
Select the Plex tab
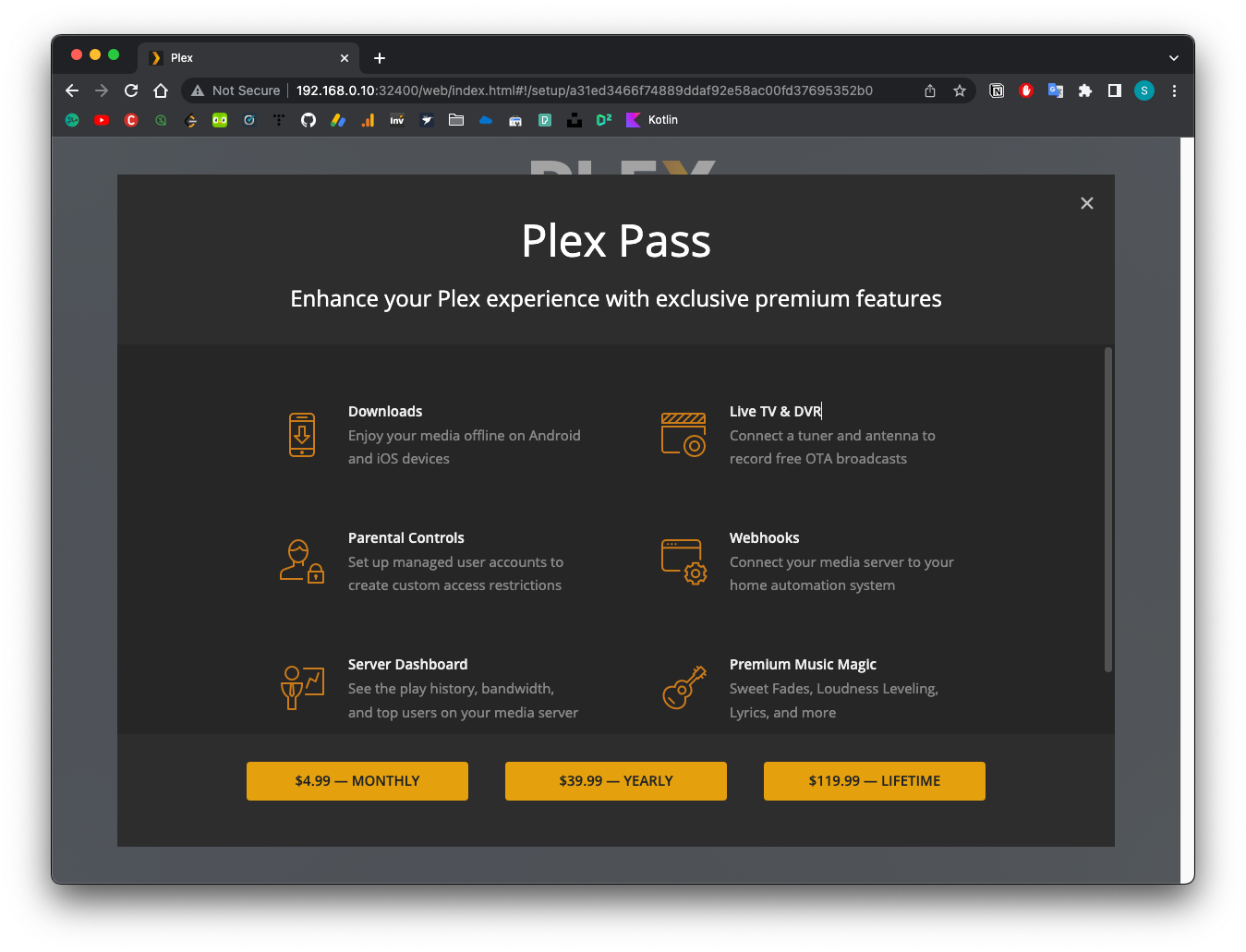tap(248, 58)
